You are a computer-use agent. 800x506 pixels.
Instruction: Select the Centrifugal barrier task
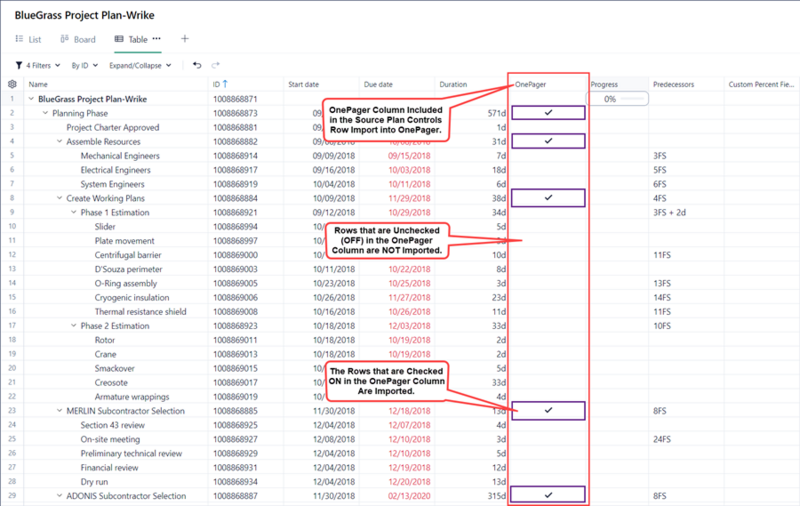(x=128, y=255)
